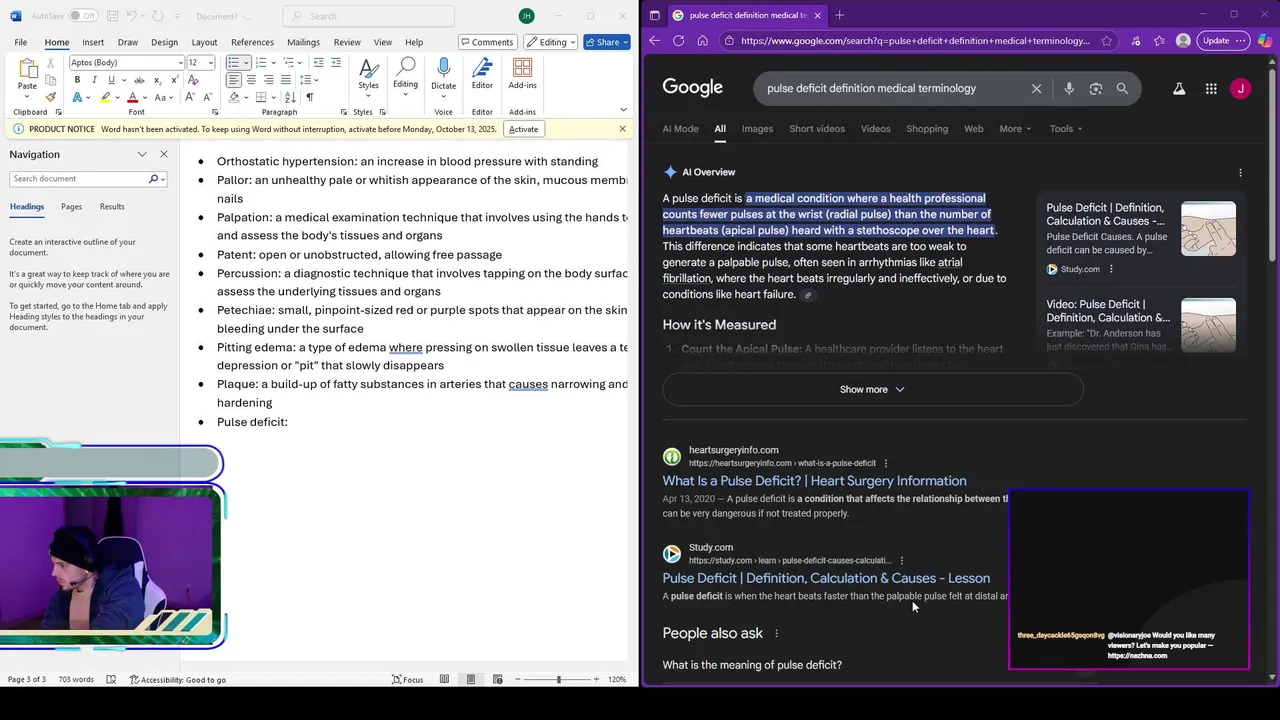Switch Navigation pane to Pages tab
1280x720 pixels.
click(71, 207)
